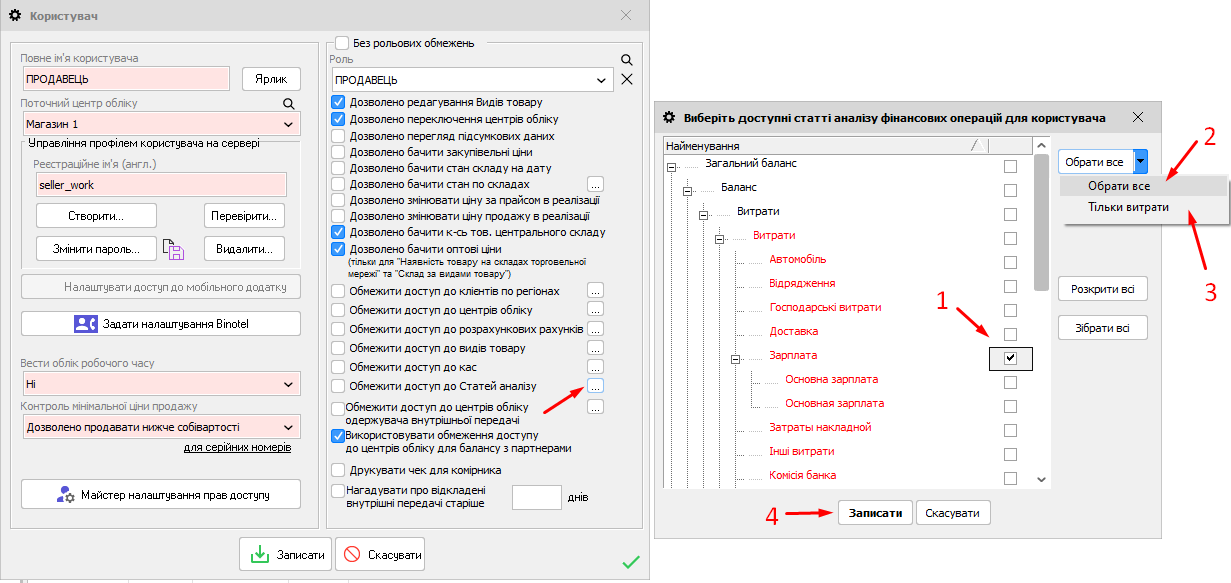Open the ellipsis button for доступ до кас
The width and height of the screenshot is (1231, 583).
[595, 367]
